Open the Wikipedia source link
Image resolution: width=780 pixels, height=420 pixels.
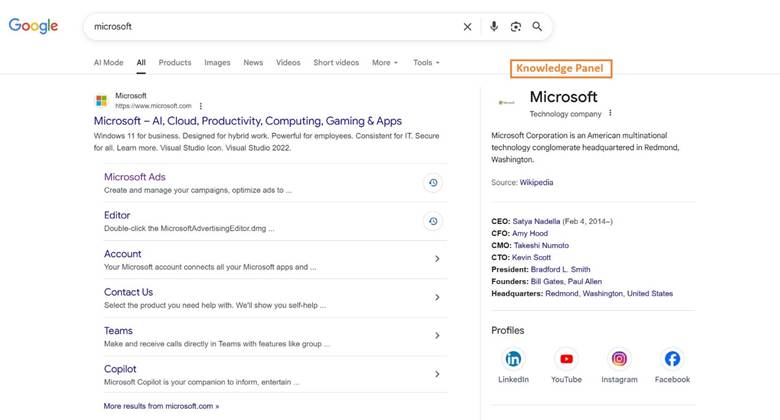click(536, 183)
